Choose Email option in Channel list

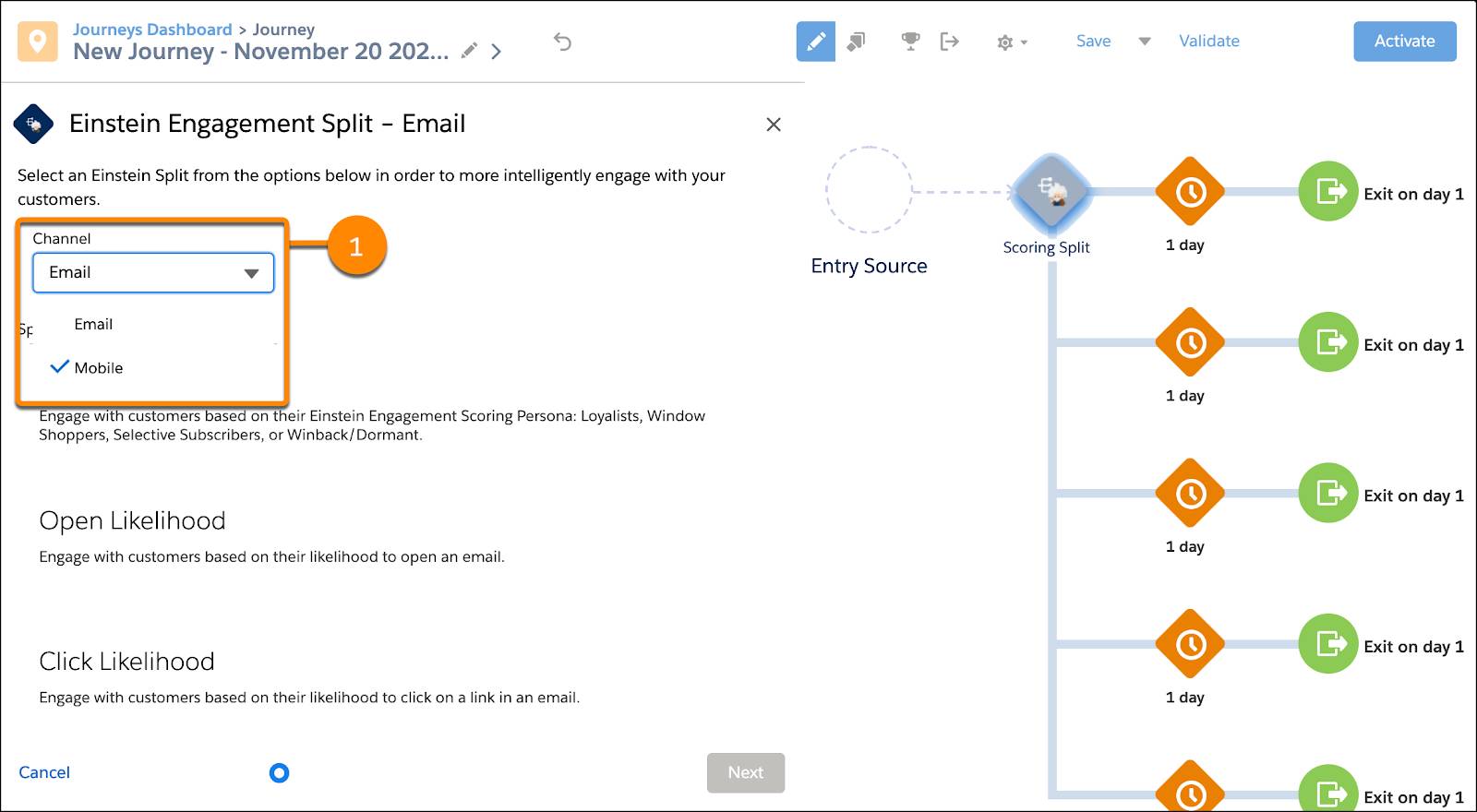(93, 324)
